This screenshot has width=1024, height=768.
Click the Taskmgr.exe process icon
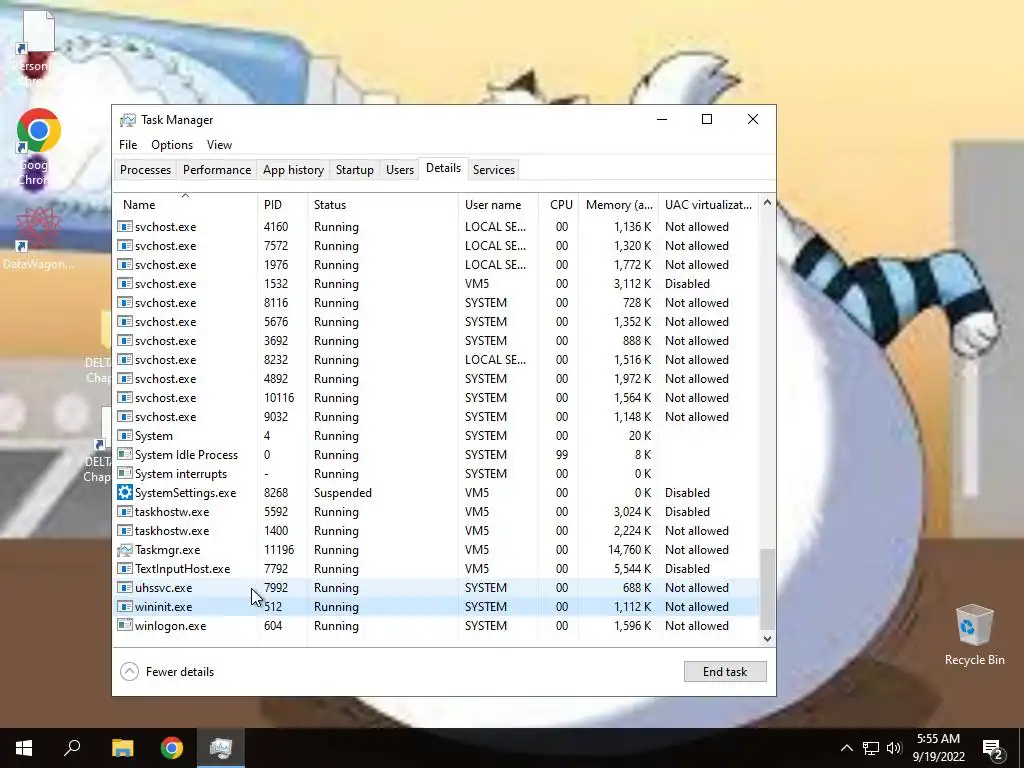[x=125, y=550]
